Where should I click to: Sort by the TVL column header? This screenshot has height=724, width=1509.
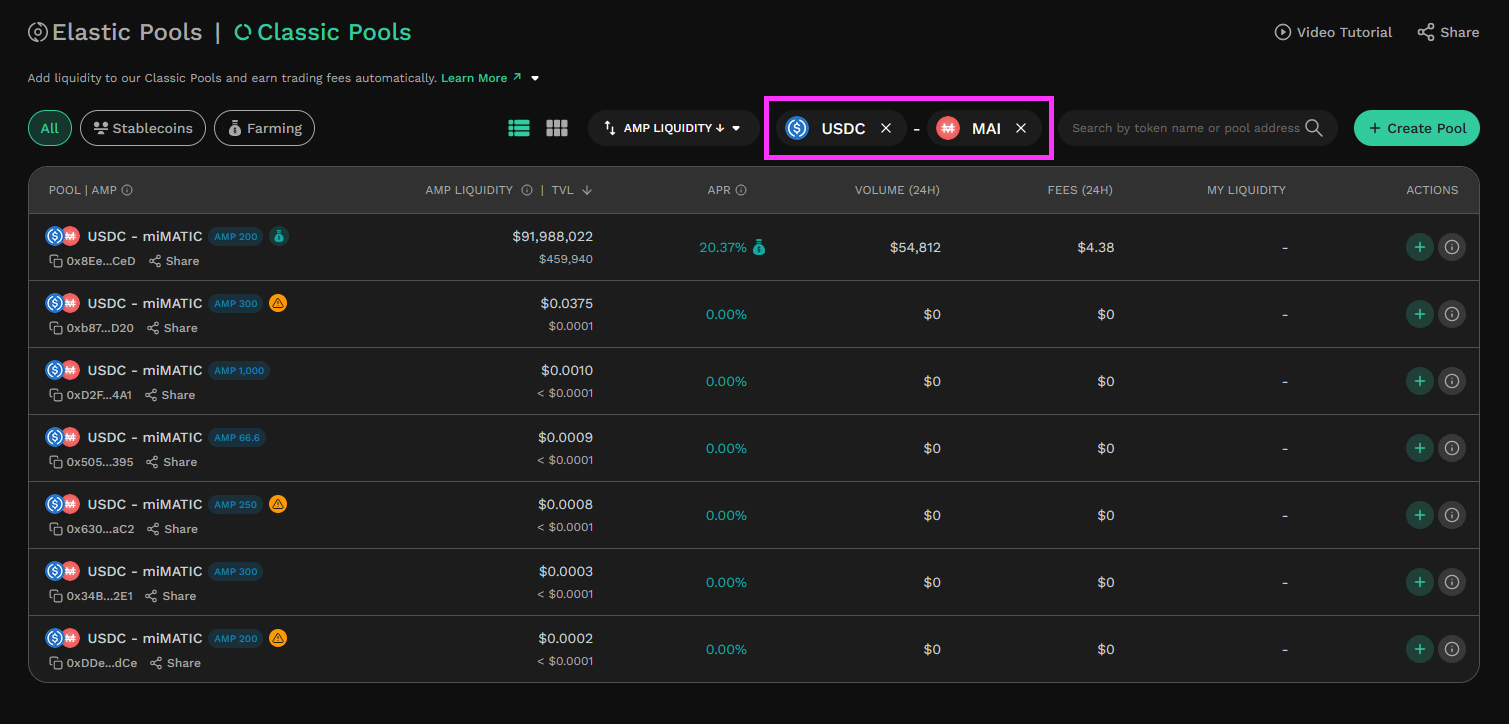[571, 190]
